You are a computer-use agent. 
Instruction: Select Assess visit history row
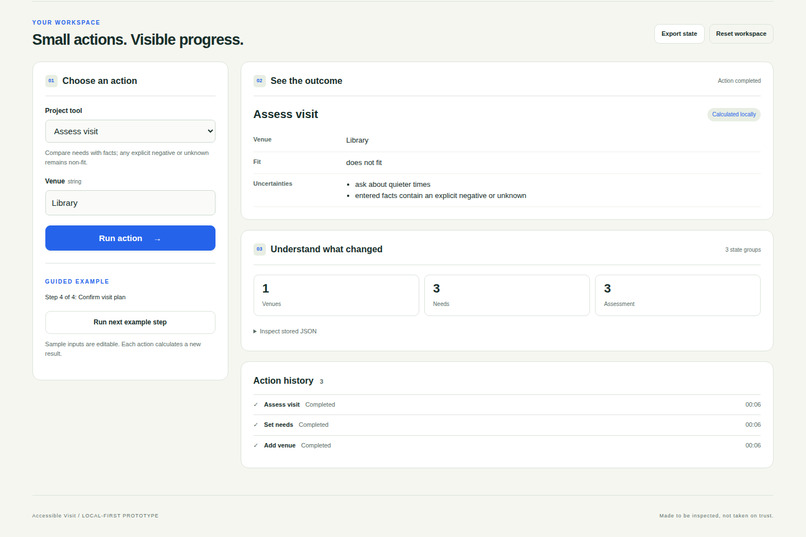coord(507,405)
